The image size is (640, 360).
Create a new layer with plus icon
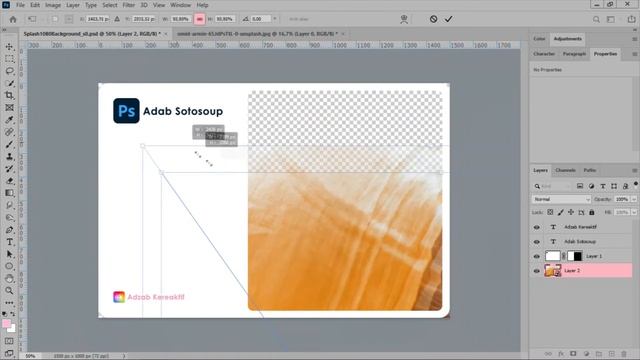point(611,353)
